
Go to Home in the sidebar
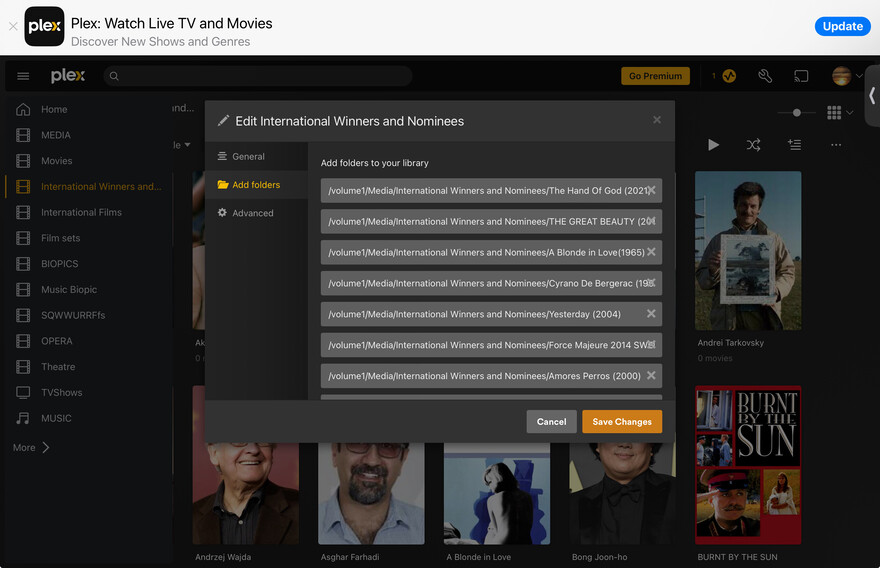[54, 109]
